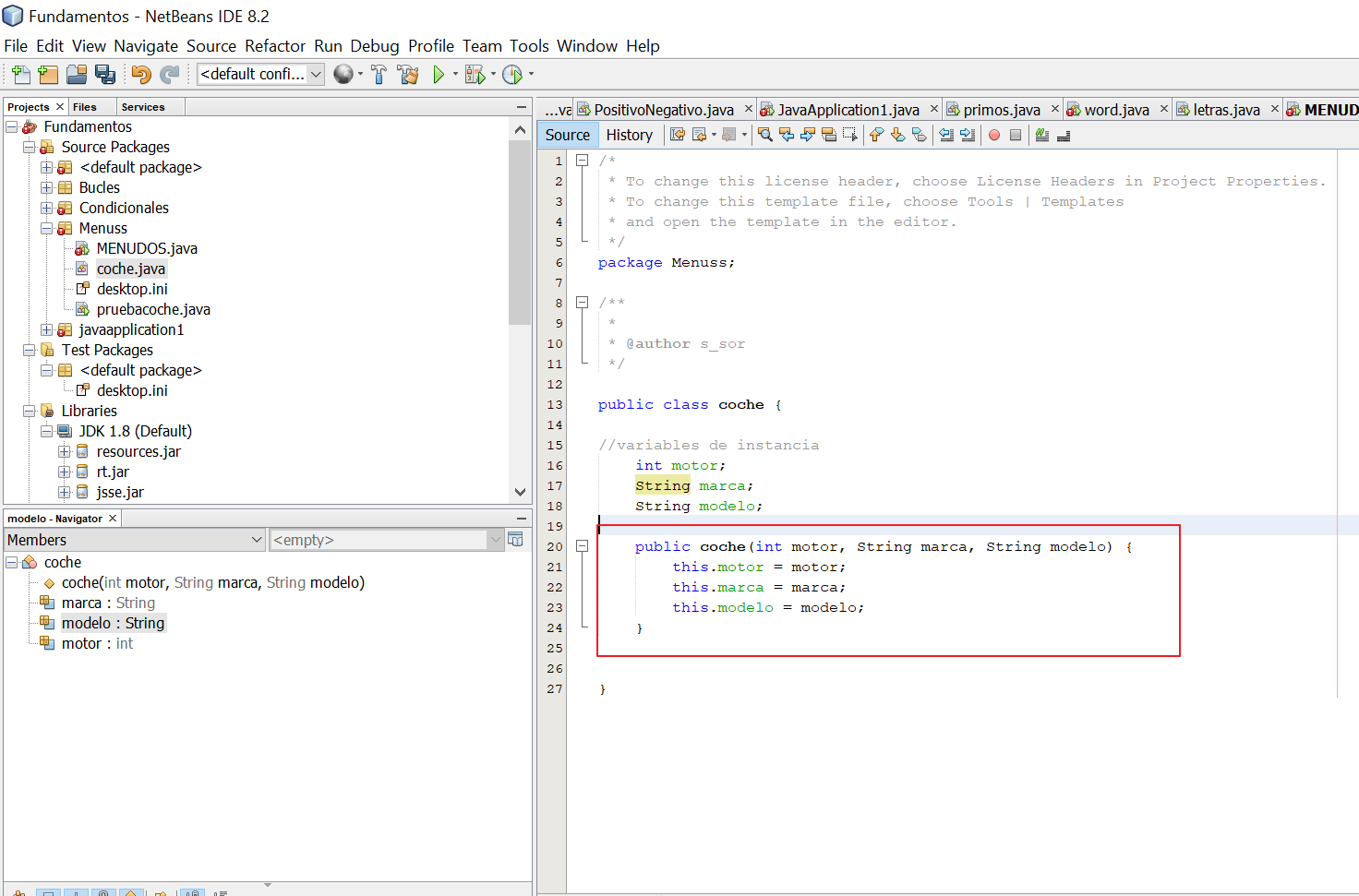Switch to History view of the editor
The image size is (1359, 896).
[x=630, y=135]
